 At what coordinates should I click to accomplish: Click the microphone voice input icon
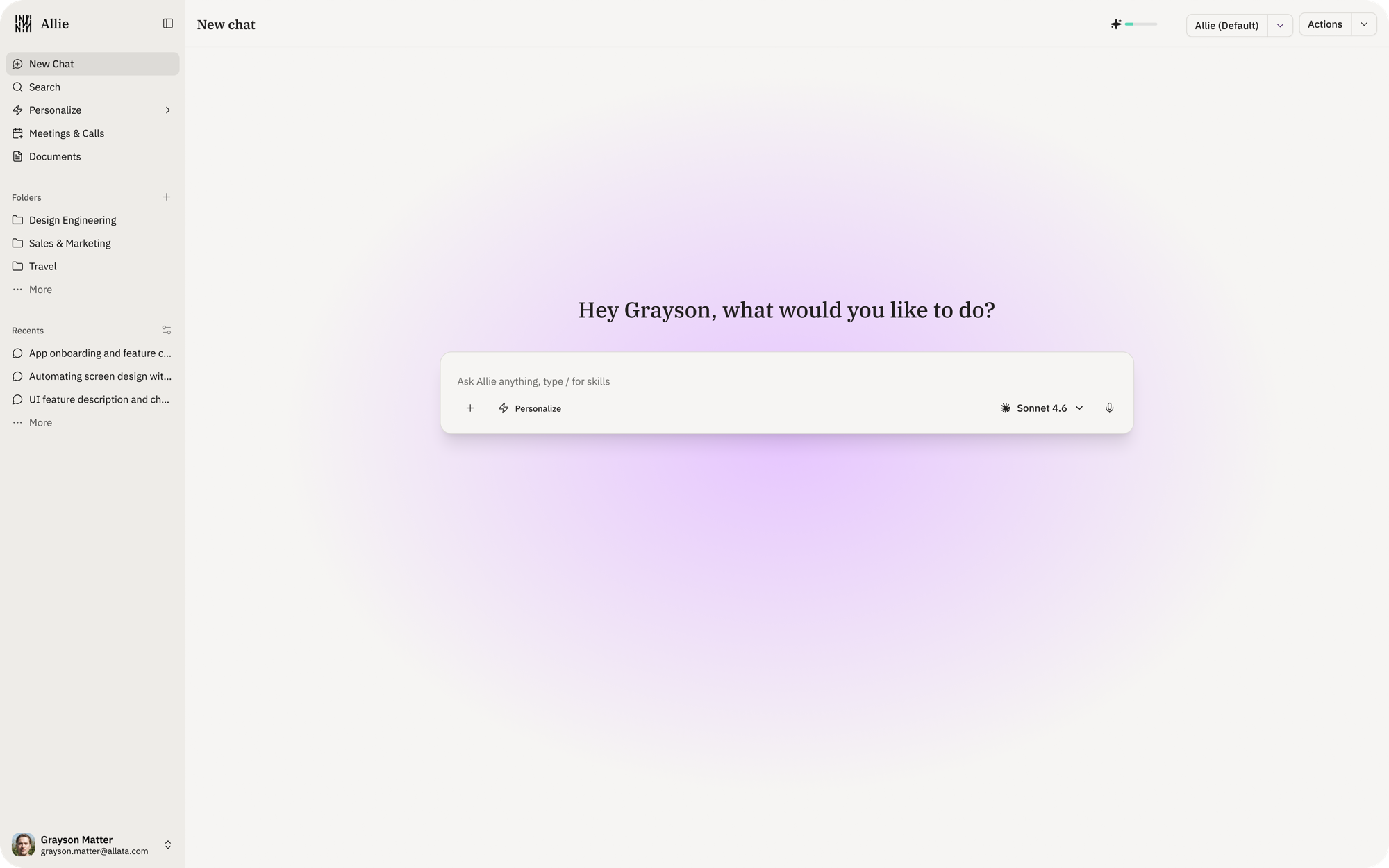tap(1110, 408)
